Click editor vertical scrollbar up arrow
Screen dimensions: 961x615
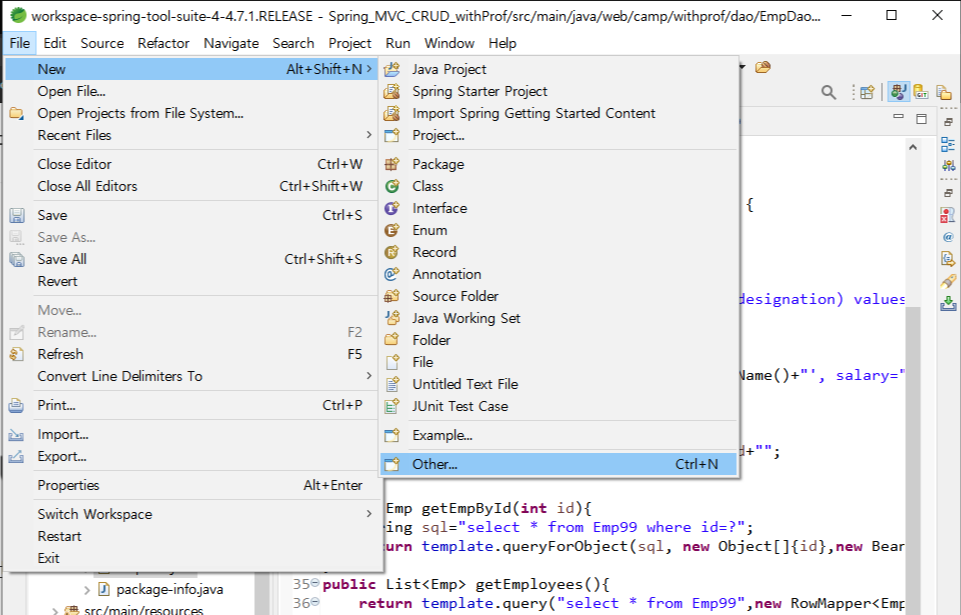[913, 147]
